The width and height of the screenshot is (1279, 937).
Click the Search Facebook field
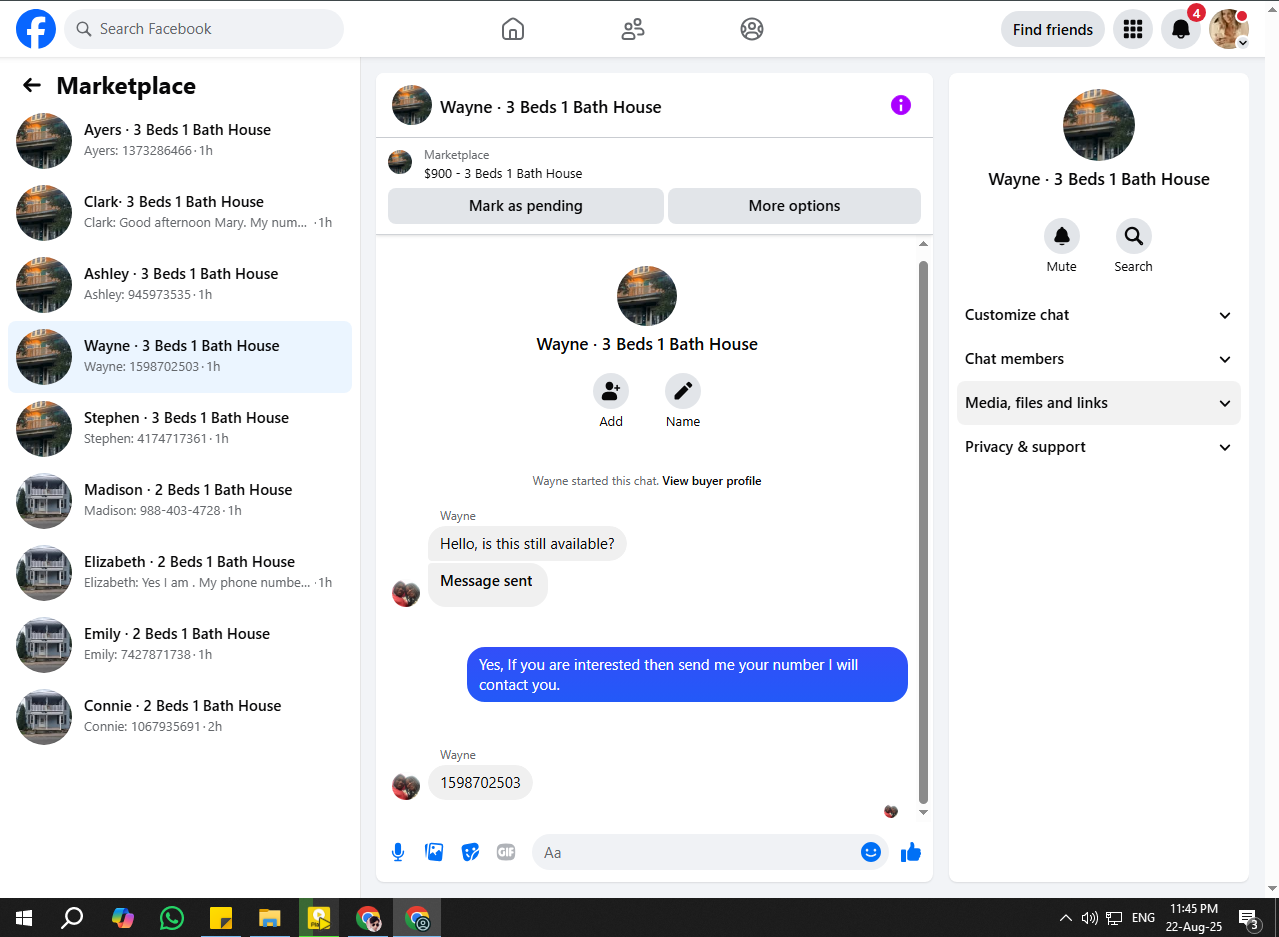pos(204,29)
